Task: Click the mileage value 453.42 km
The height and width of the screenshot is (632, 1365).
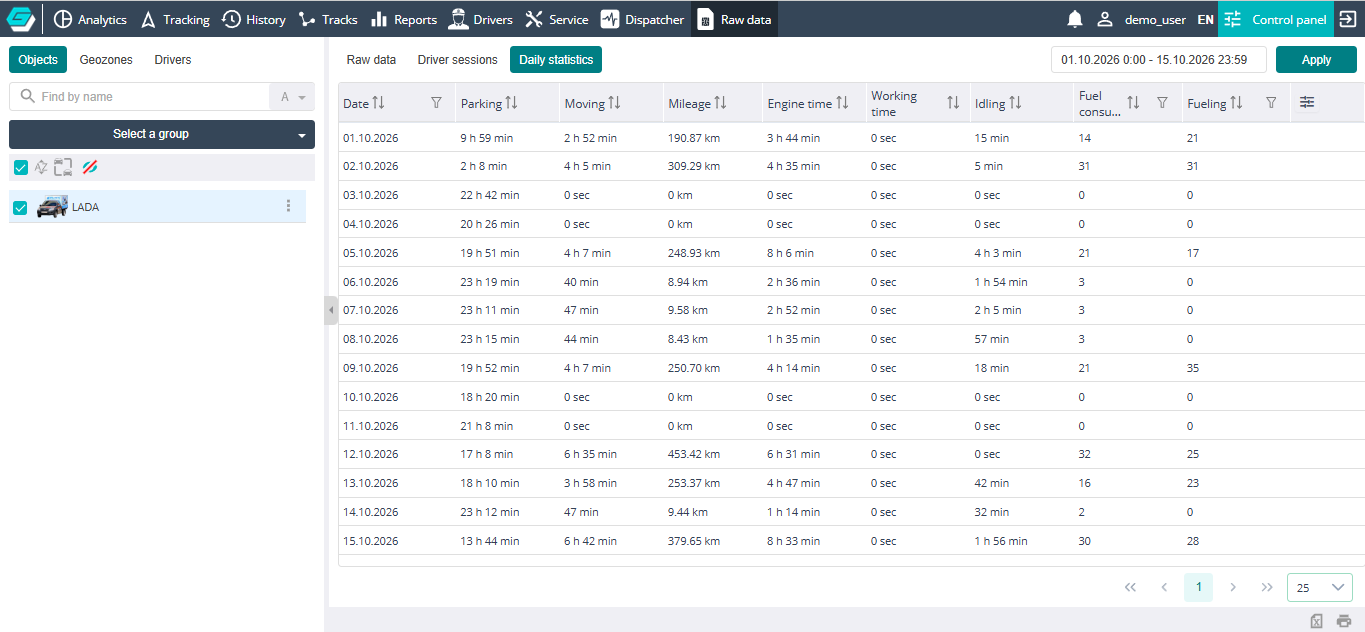Action: coord(694,454)
